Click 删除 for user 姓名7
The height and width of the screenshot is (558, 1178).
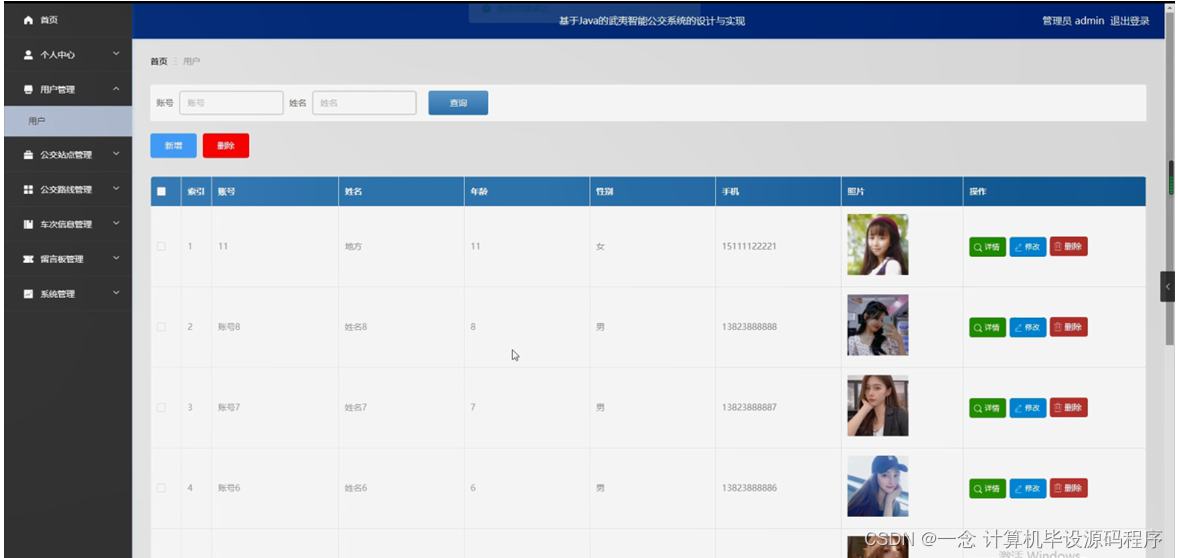1068,408
